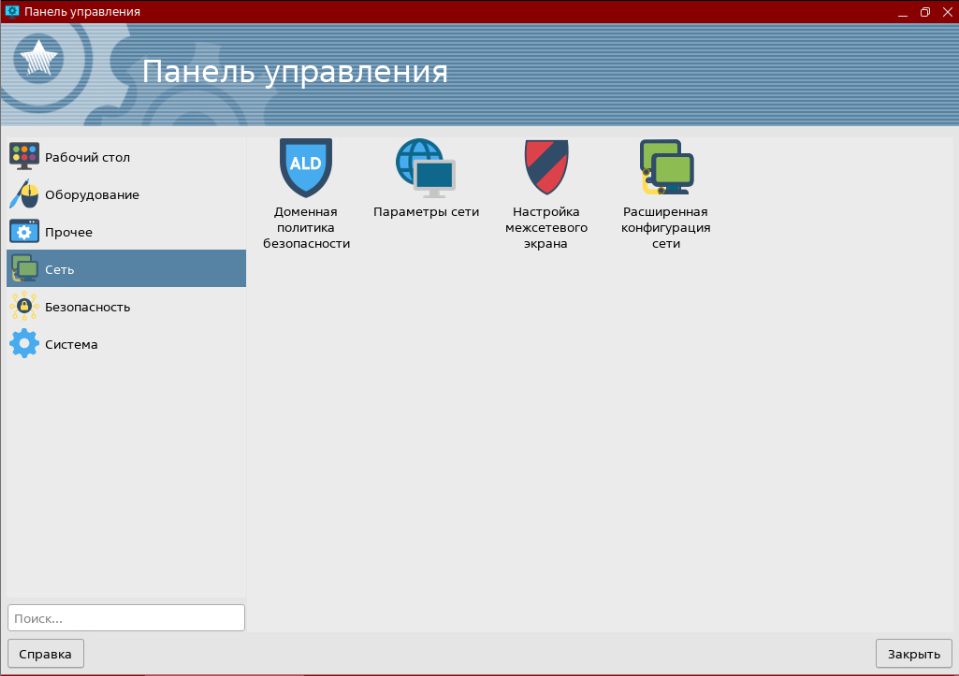This screenshot has height=676, width=959.
Task: Open Доменная политика безопасности ALD shield icon
Action: click(x=306, y=168)
